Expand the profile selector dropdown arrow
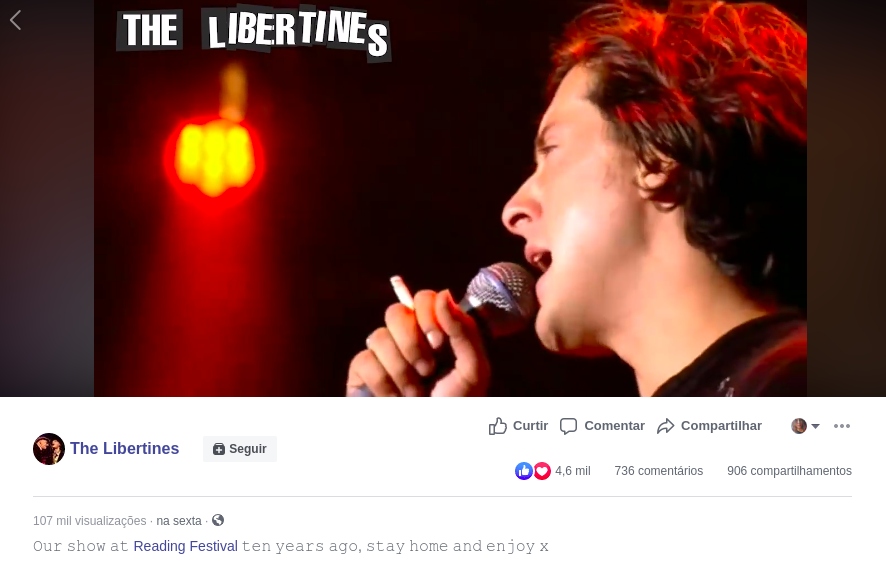 click(815, 426)
